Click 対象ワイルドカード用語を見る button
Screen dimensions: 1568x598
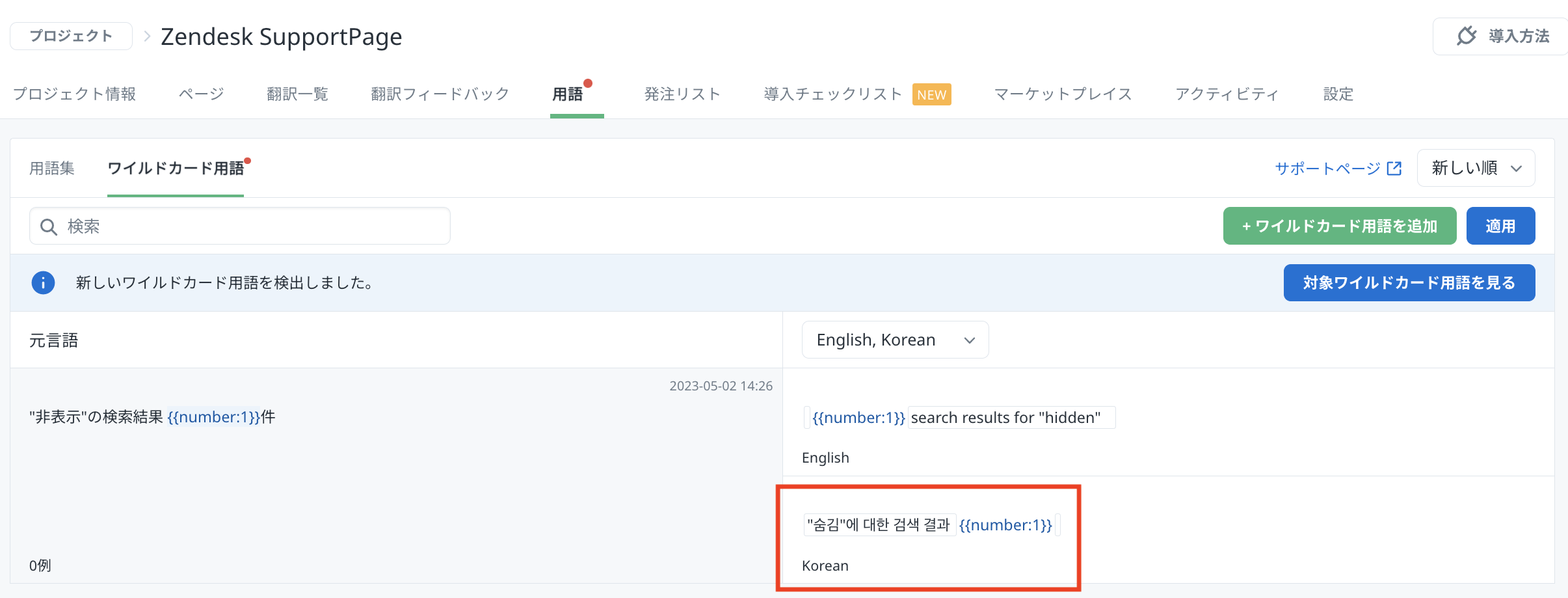tap(1409, 283)
